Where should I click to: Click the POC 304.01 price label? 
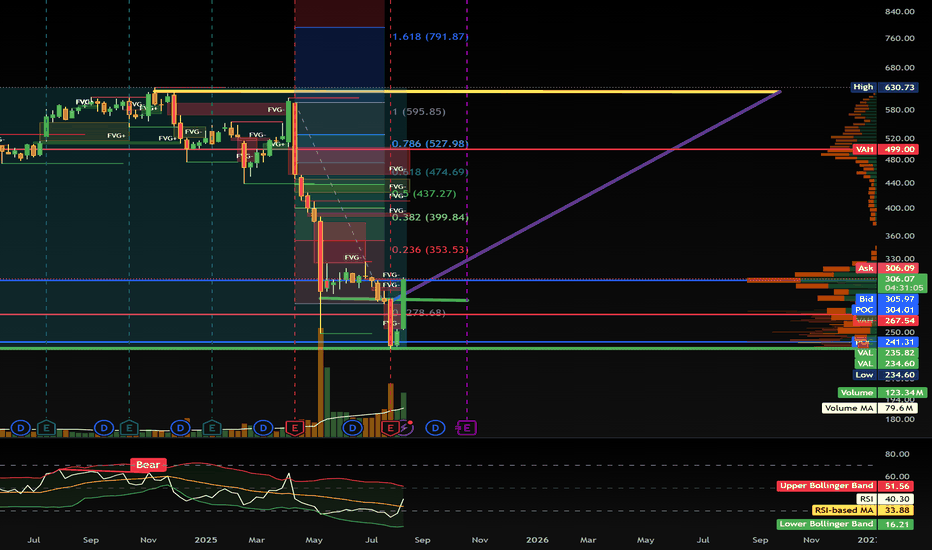click(886, 310)
